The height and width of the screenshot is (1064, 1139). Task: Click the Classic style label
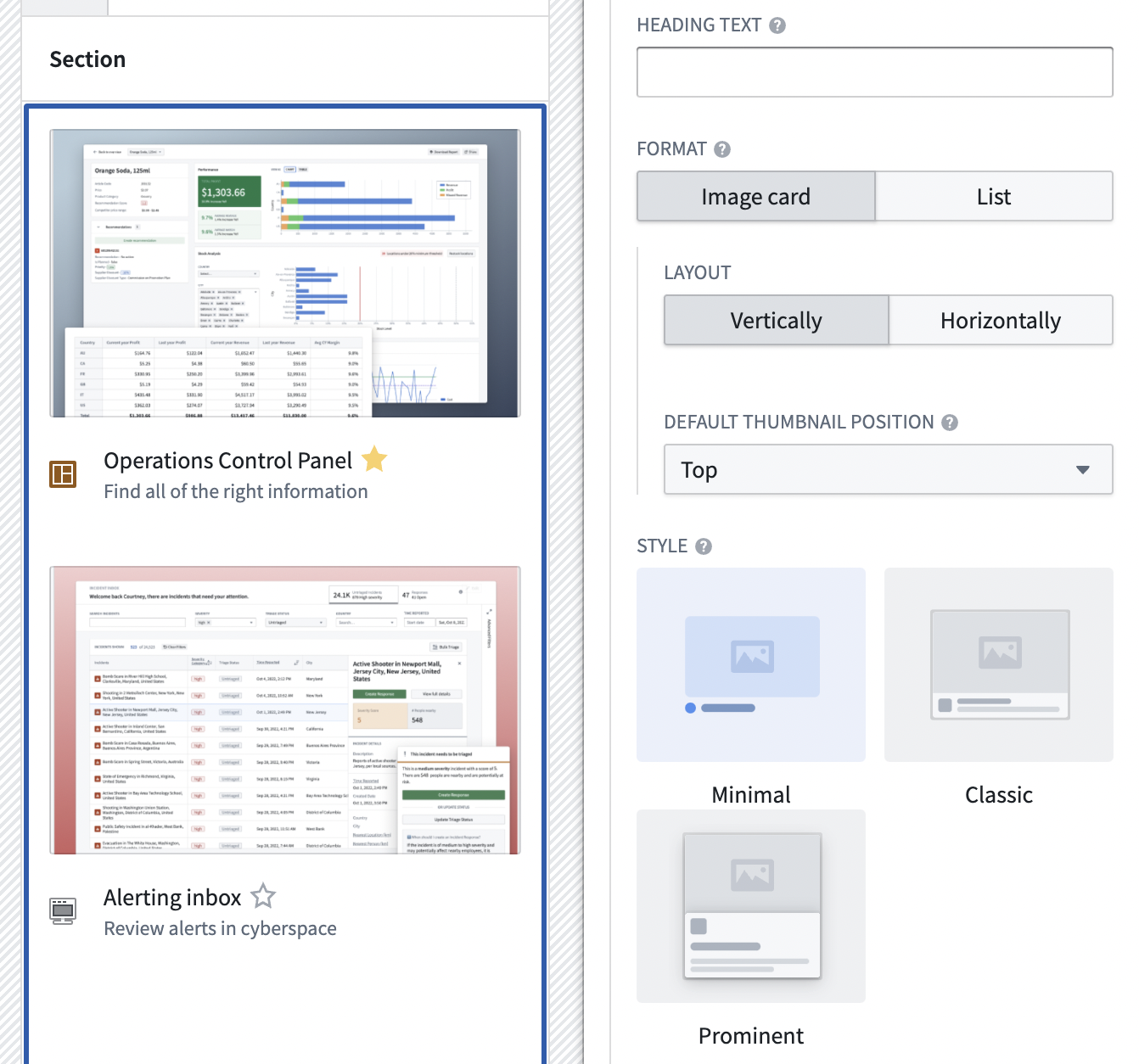coord(999,795)
